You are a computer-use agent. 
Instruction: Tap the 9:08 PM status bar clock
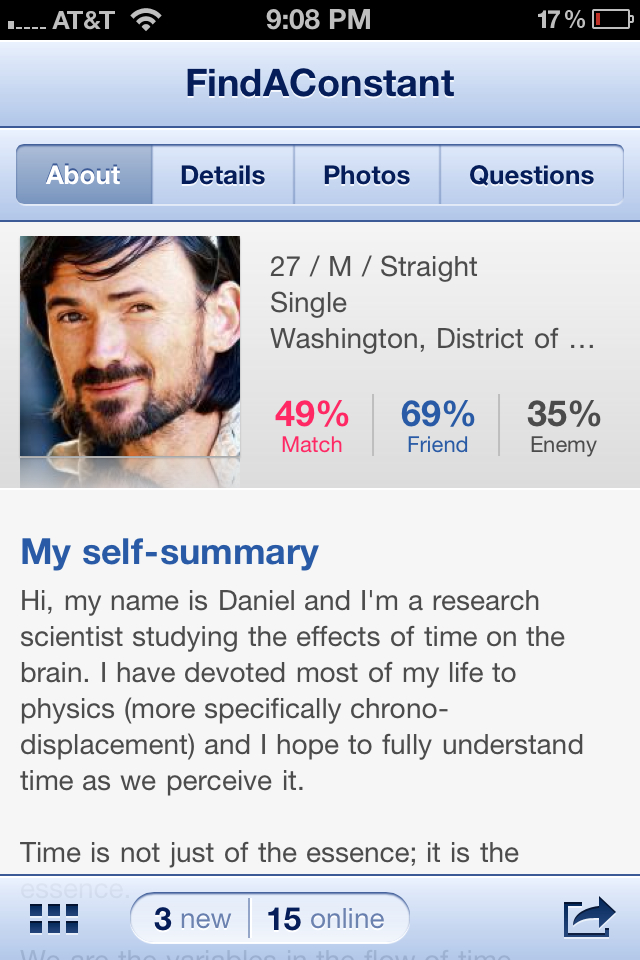[x=319, y=19]
